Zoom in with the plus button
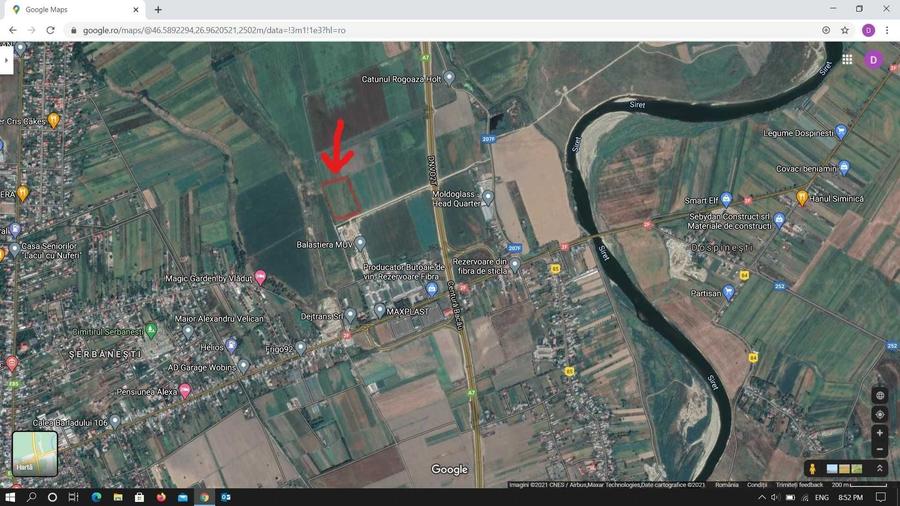Screen dimensions: 900x506 (879, 433)
